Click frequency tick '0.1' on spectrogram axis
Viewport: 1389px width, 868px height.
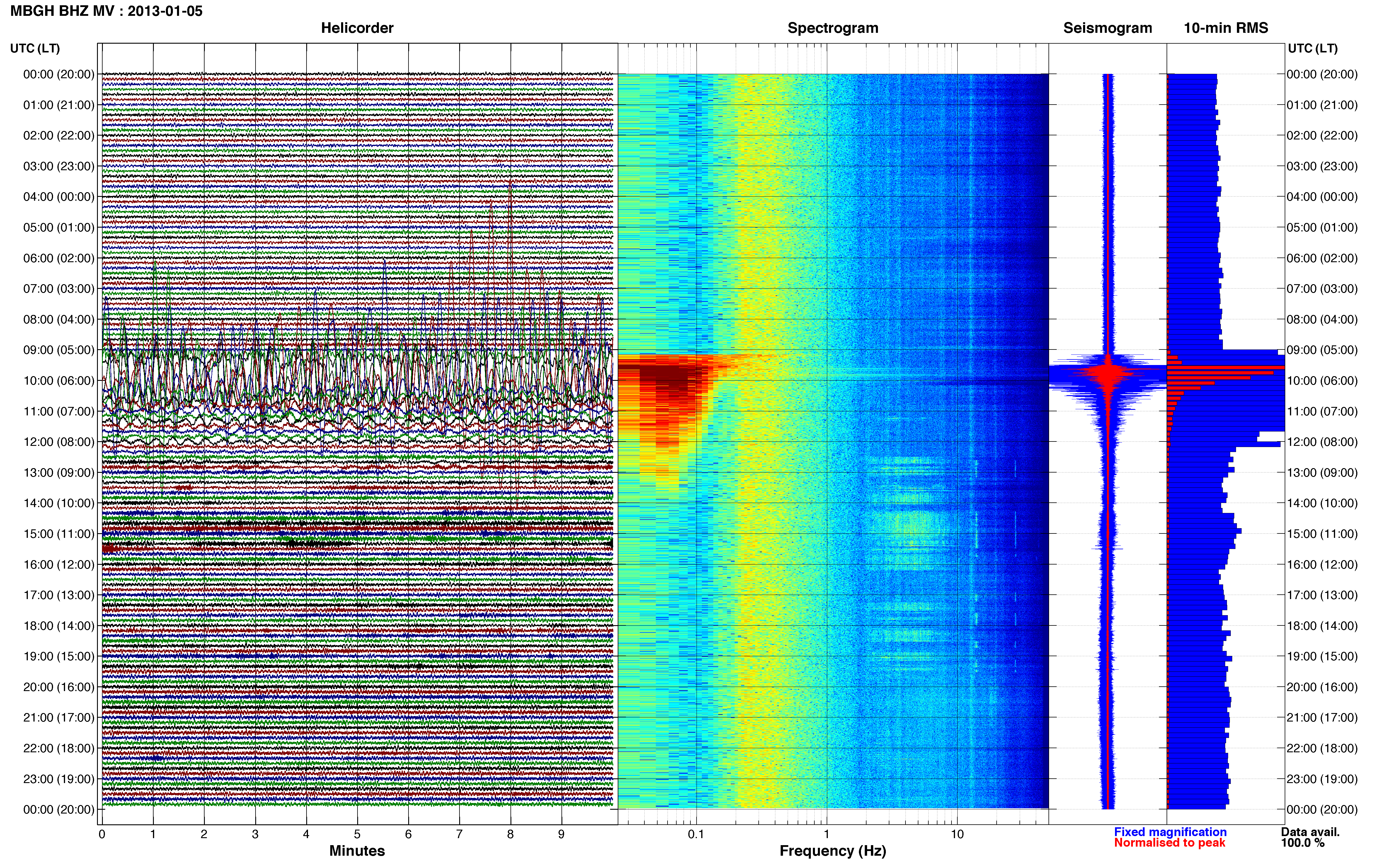[696, 834]
